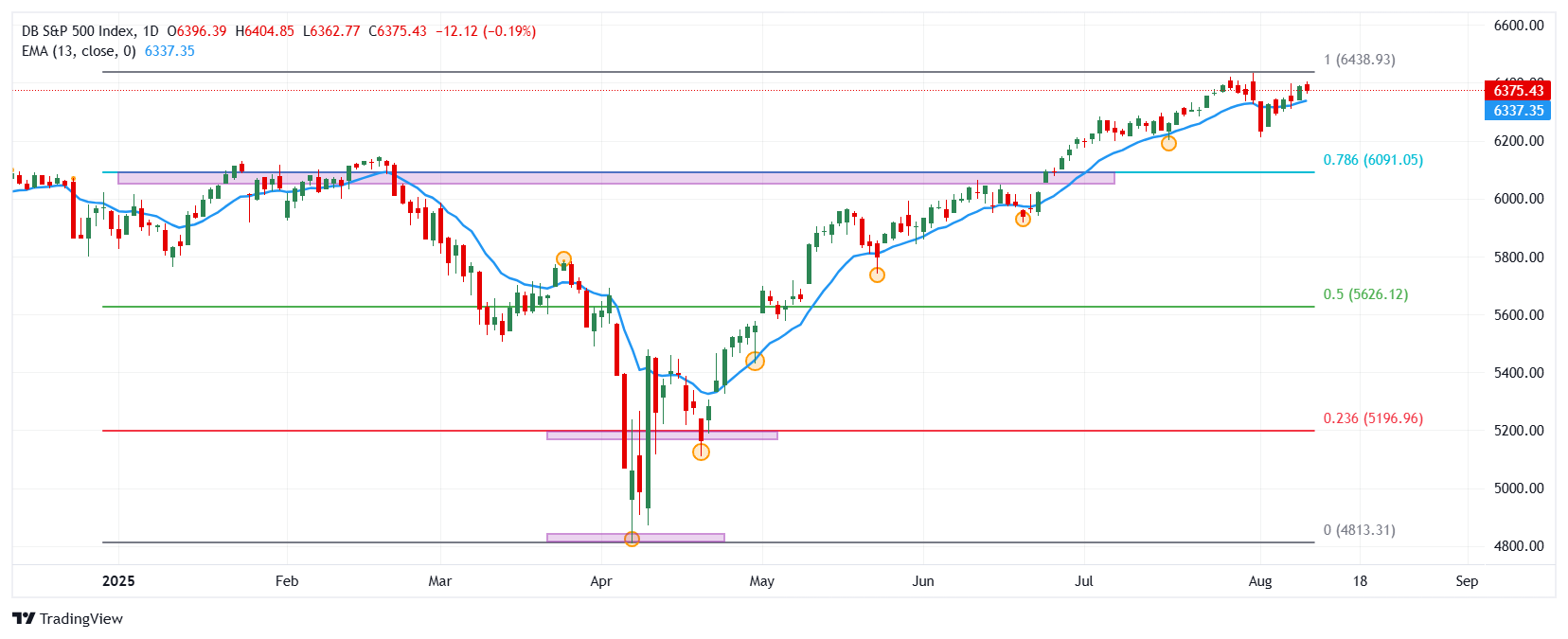
Task: Click the EMA value 6337.35 in legend
Action: click(x=169, y=51)
